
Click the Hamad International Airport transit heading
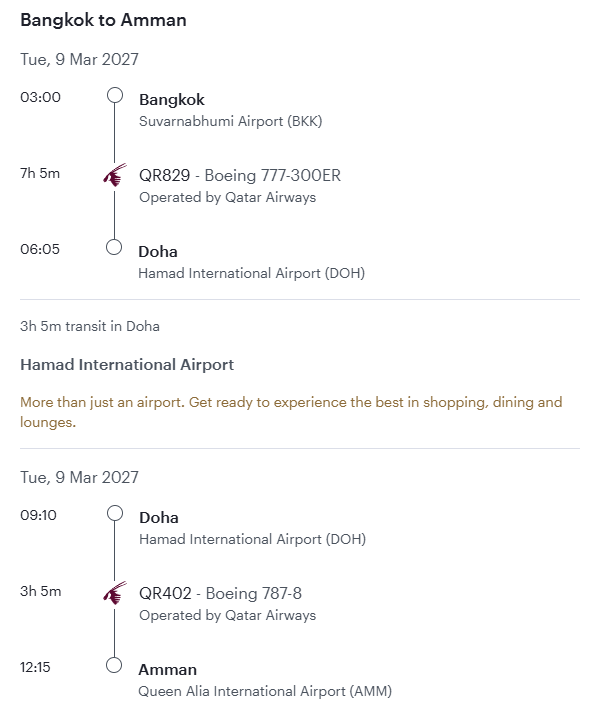click(x=127, y=365)
